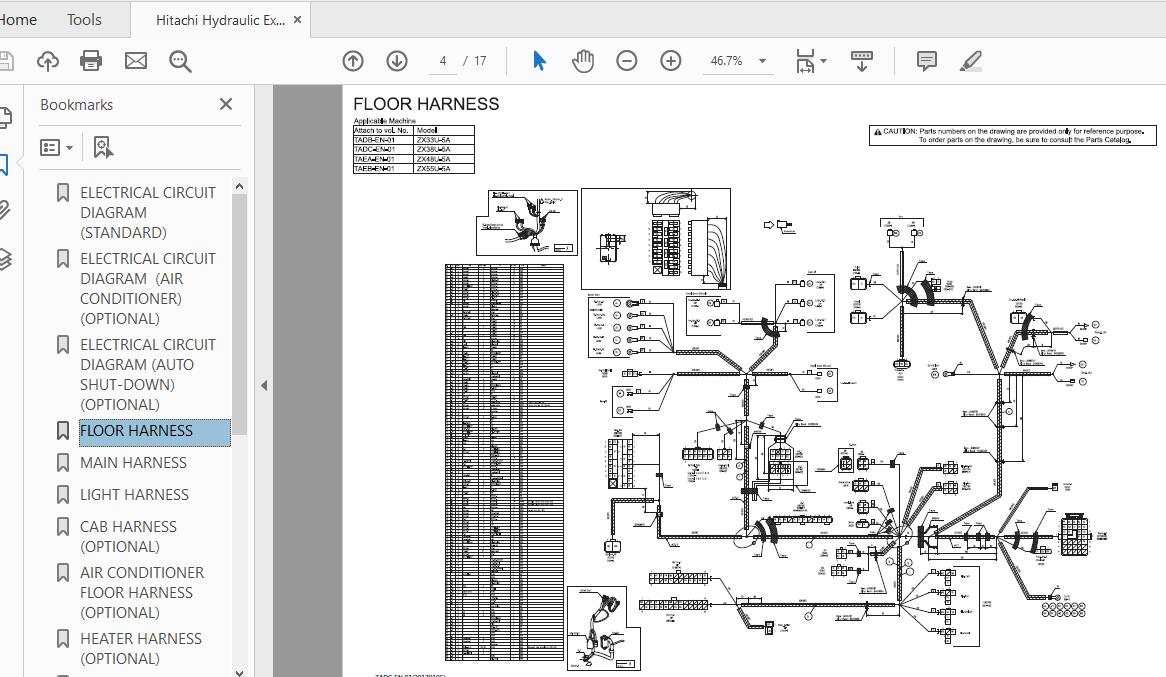Select the Hitachi Hydraulic Ex document tab
Viewport: 1166px width, 677px height.
click(x=220, y=20)
